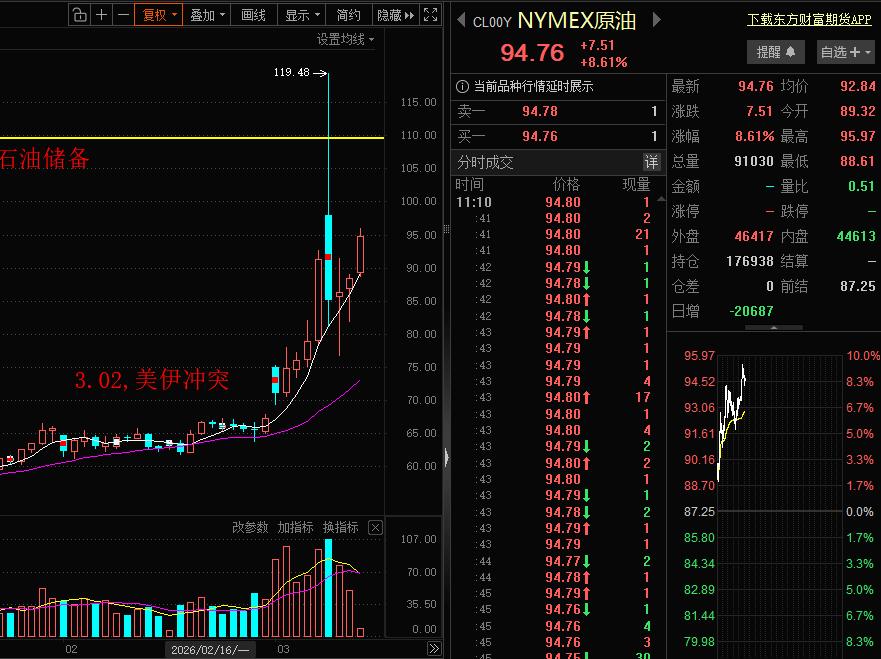Click 加指标 to add indicator
881x659 pixels.
[295, 528]
